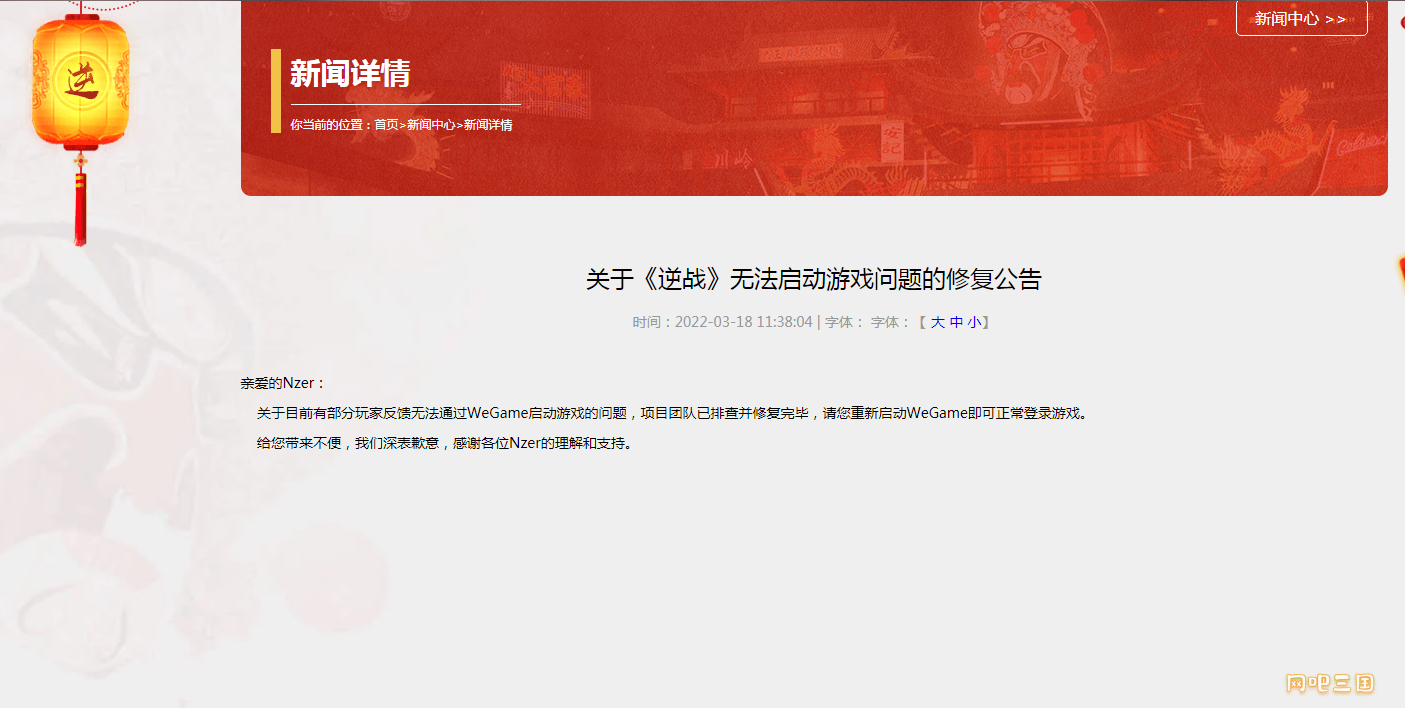Set font size to 小
Screen dimensions: 1405x708
(x=974, y=322)
